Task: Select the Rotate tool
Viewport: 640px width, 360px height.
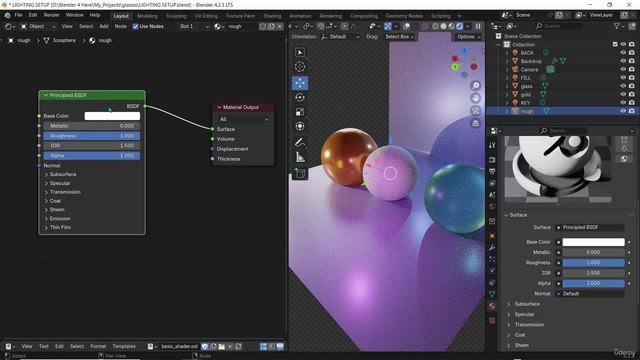Action: [x=300, y=97]
